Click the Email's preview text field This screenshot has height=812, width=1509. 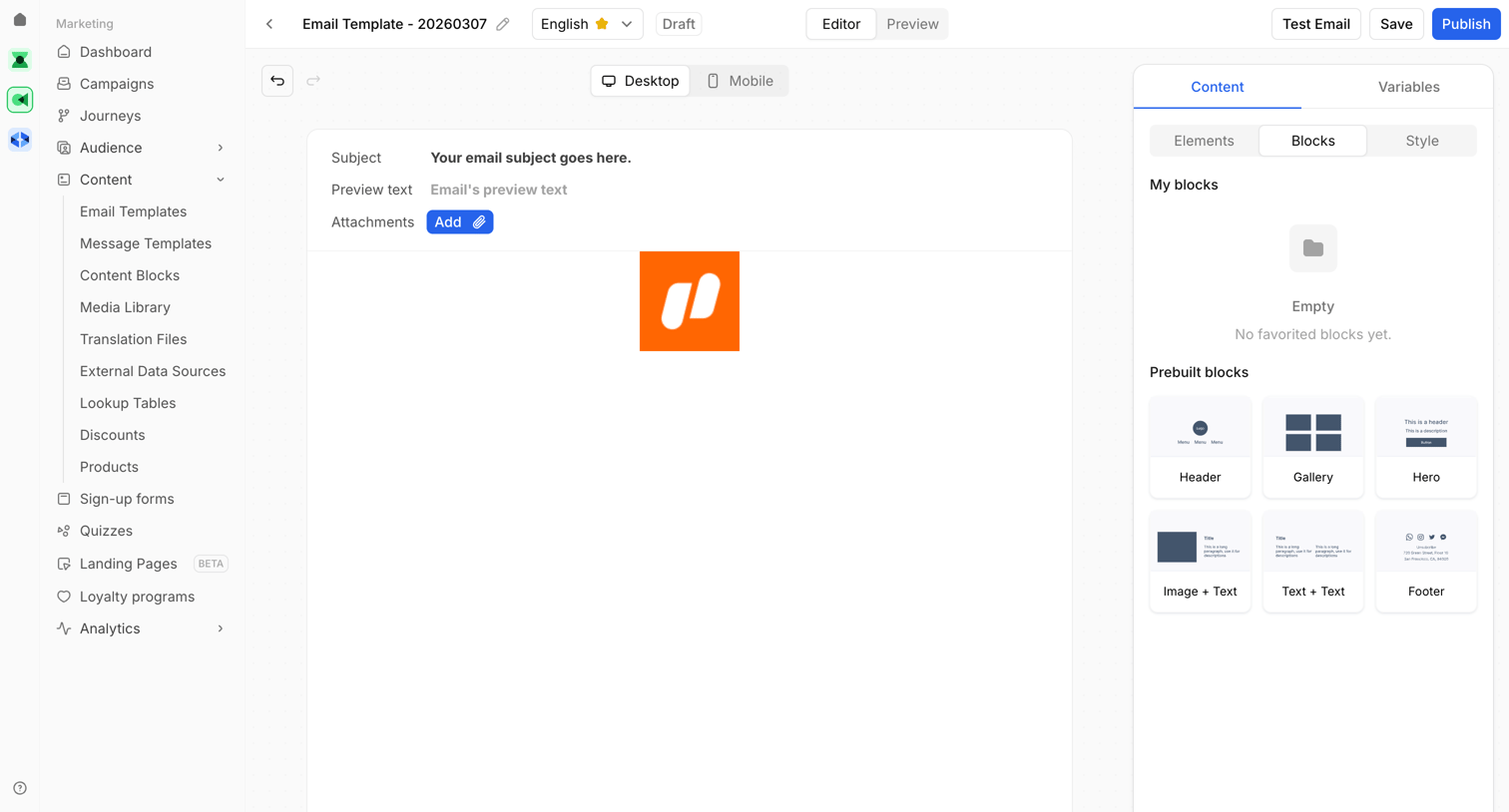tap(499, 190)
